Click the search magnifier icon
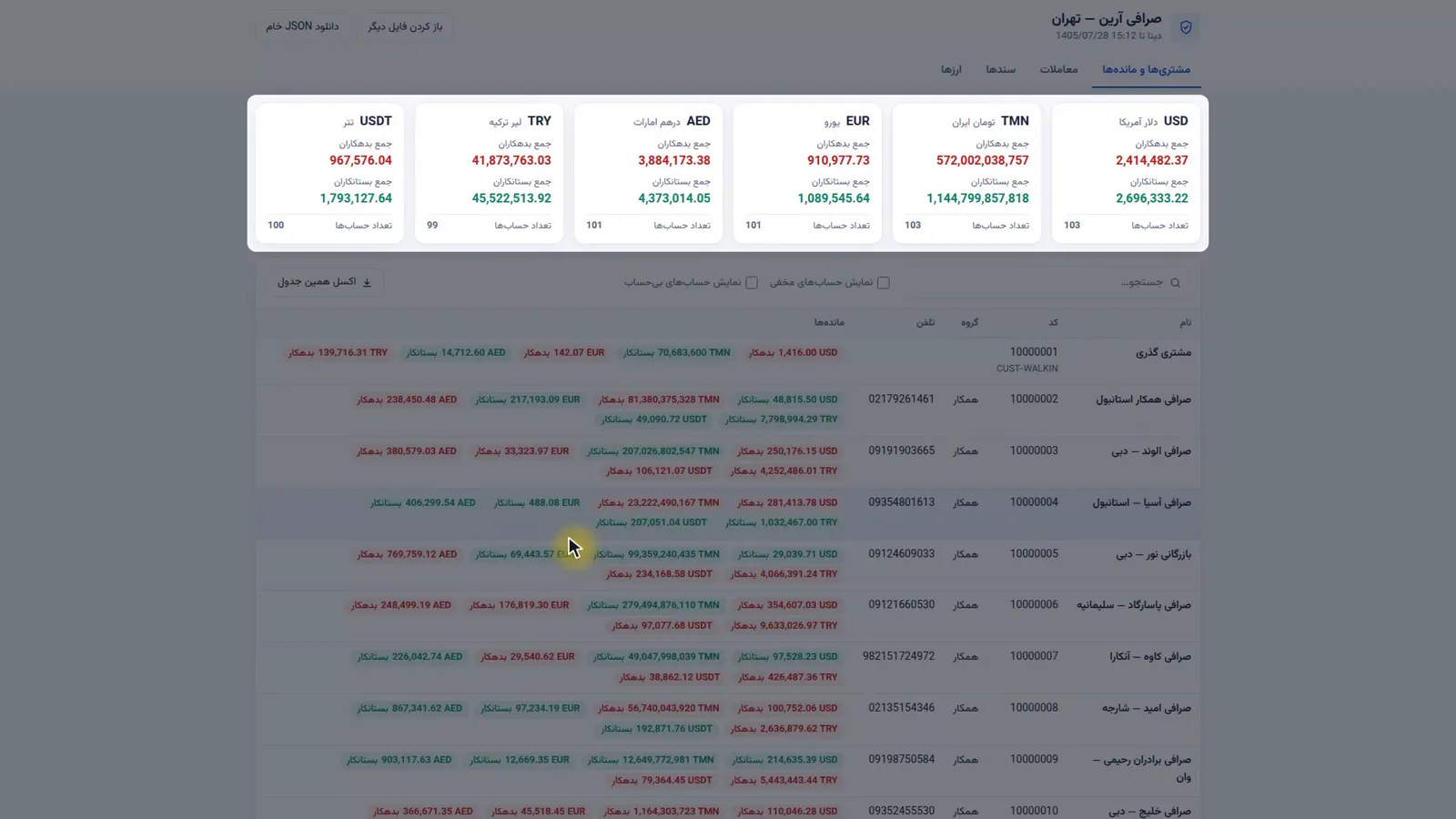This screenshot has height=819, width=1456. point(1175,283)
